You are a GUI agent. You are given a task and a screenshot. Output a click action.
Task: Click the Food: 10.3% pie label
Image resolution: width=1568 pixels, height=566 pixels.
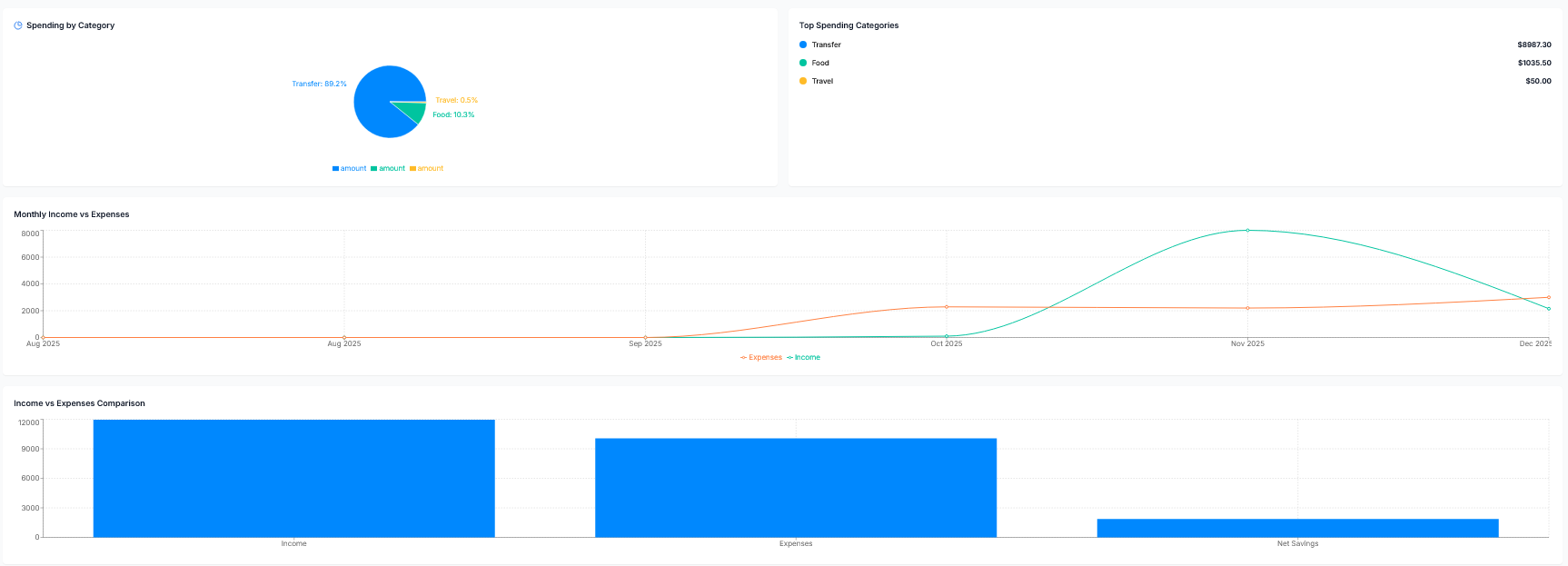tap(453, 114)
